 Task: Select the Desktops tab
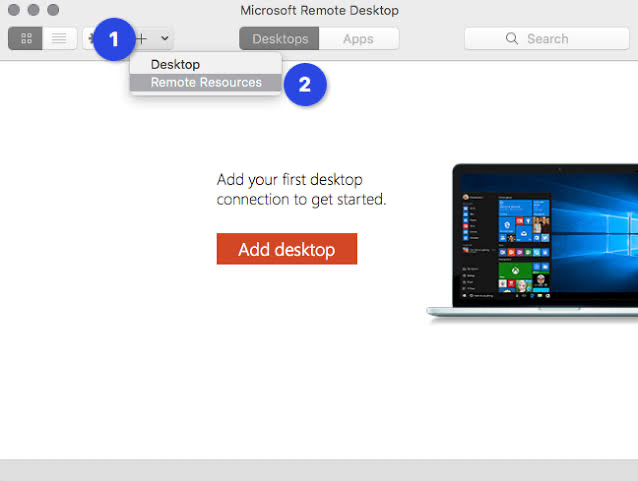[x=279, y=39]
